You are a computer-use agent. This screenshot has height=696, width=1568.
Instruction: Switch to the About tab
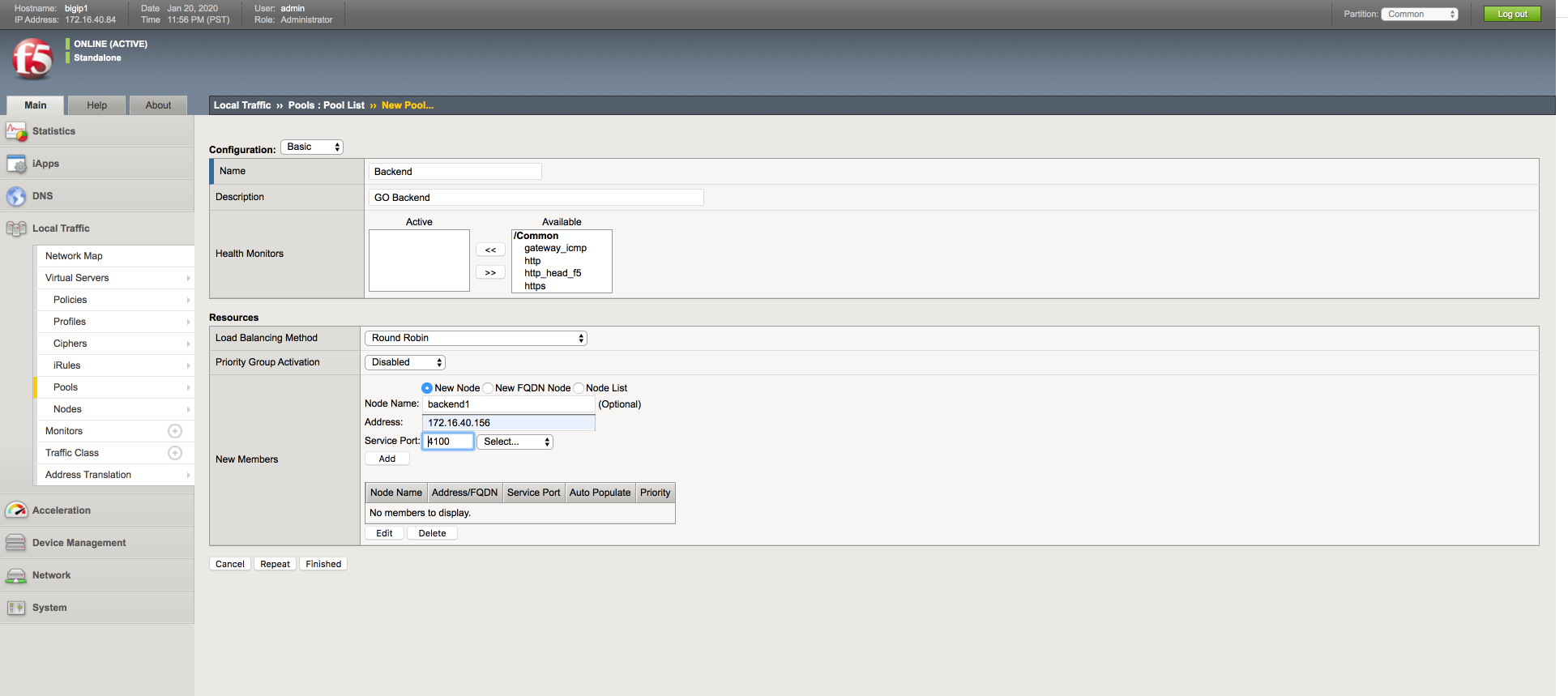click(x=158, y=105)
